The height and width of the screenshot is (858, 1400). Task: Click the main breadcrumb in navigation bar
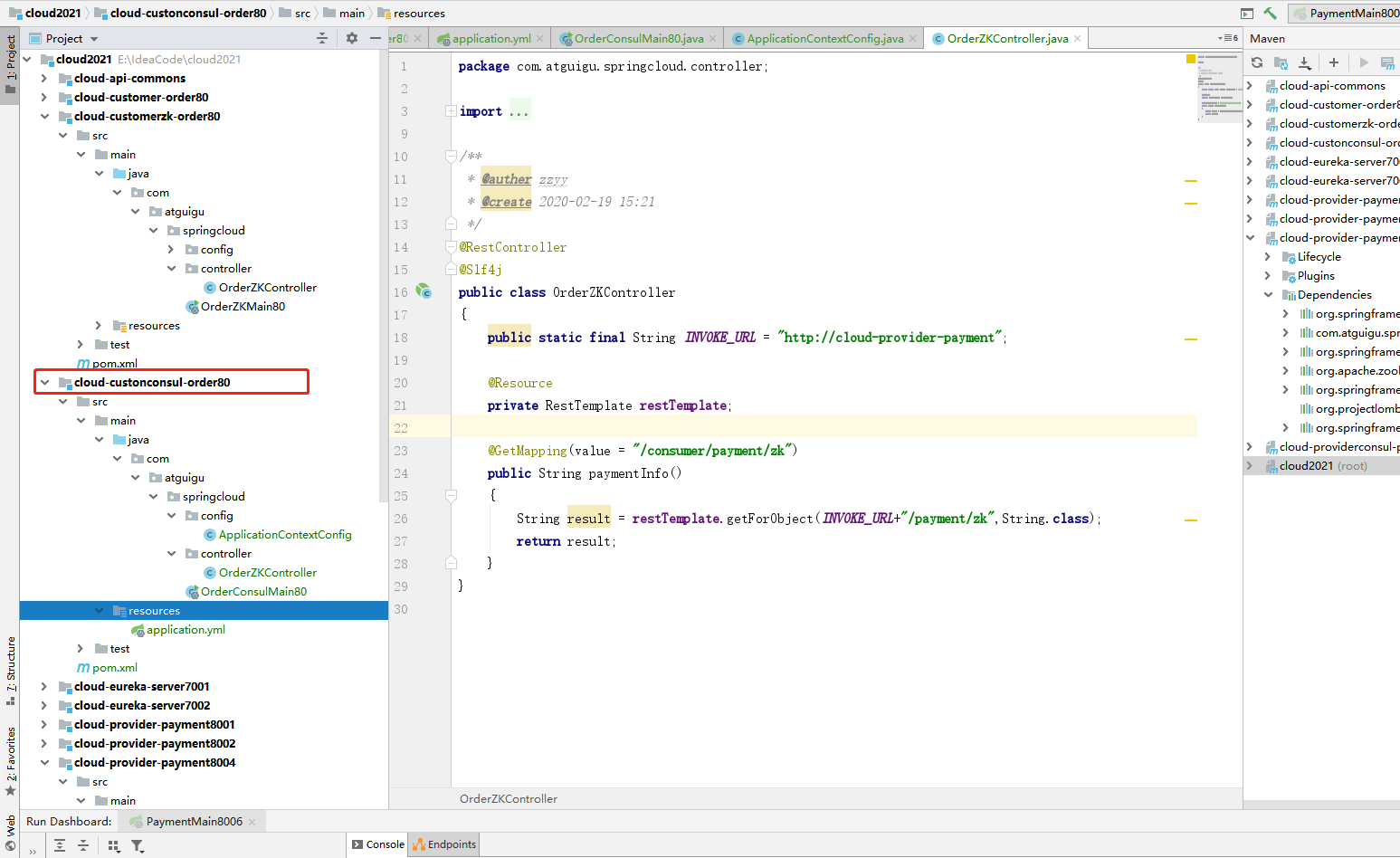point(344,13)
